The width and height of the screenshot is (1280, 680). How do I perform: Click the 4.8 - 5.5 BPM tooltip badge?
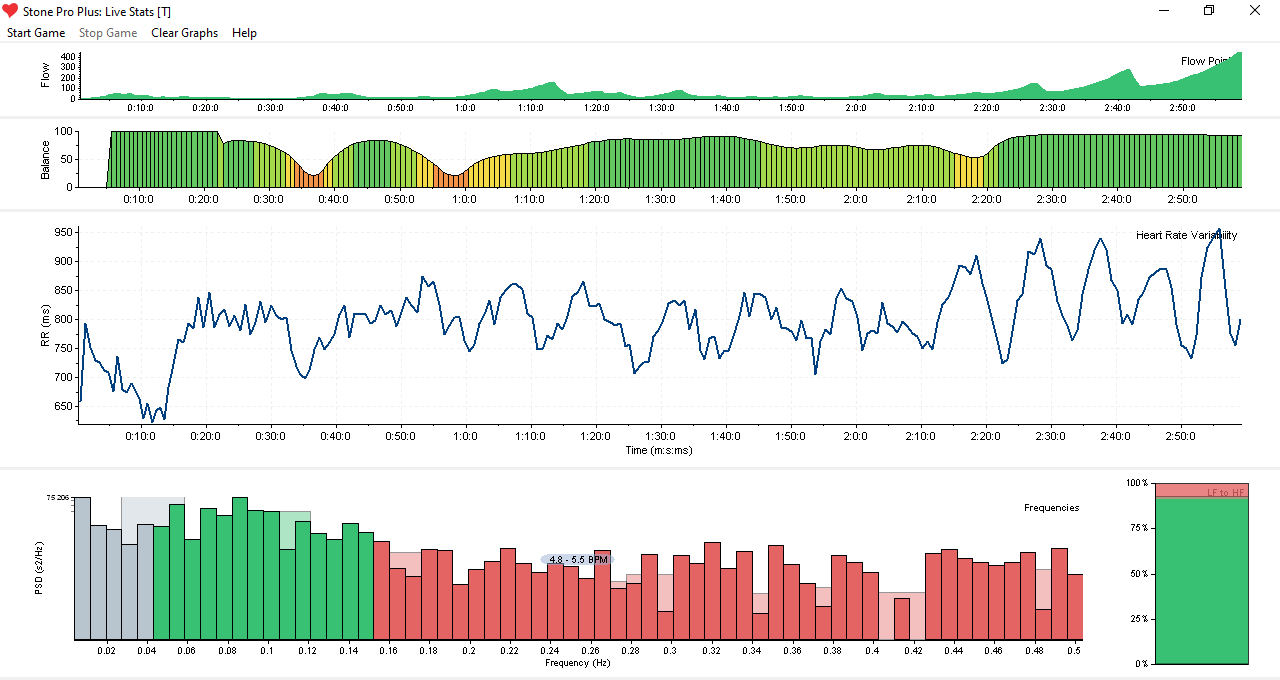(x=576, y=559)
